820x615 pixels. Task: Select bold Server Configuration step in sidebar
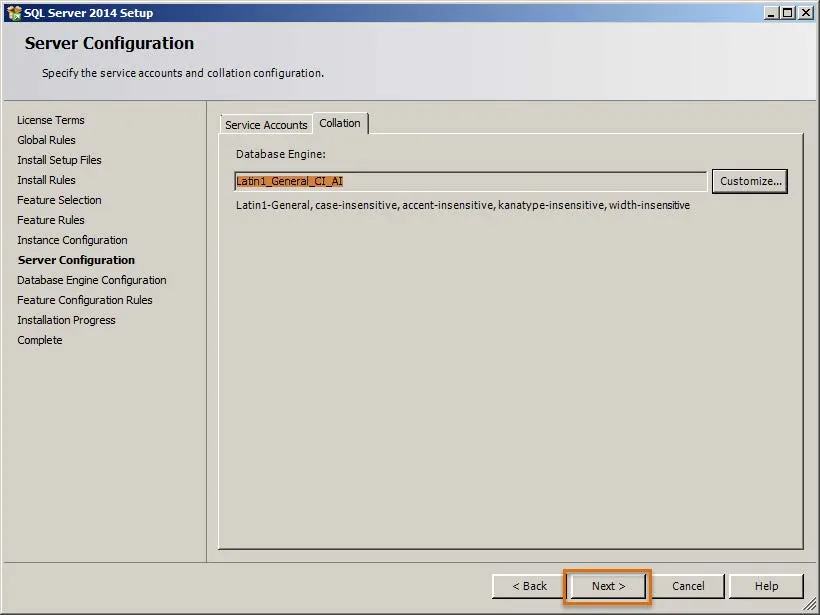click(76, 260)
